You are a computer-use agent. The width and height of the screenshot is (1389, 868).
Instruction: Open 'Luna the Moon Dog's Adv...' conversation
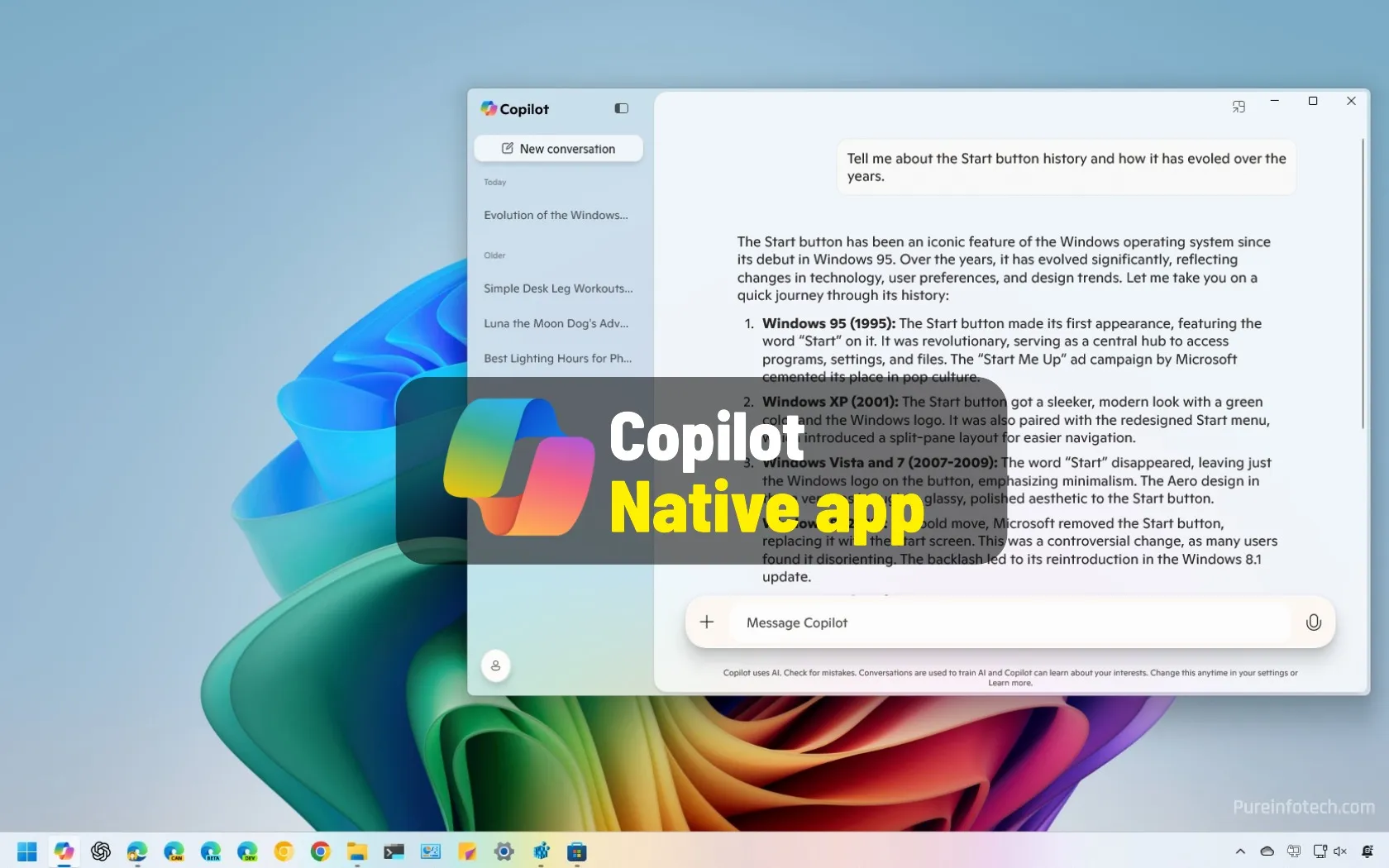[556, 323]
